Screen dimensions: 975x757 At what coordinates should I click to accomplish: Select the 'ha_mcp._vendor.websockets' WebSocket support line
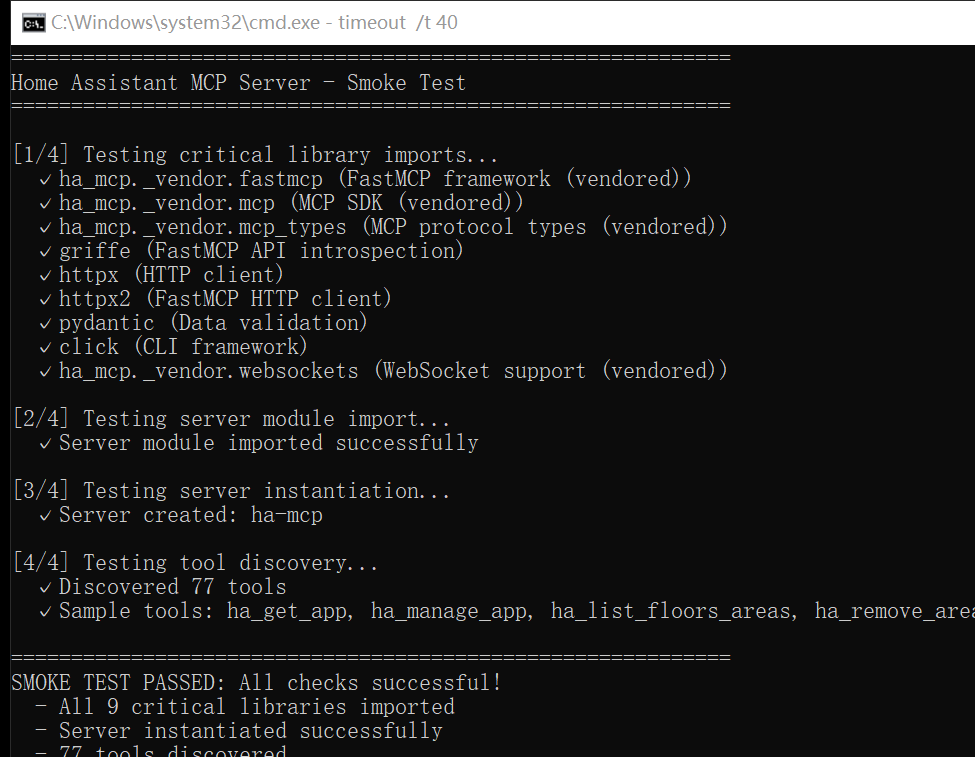click(x=383, y=371)
